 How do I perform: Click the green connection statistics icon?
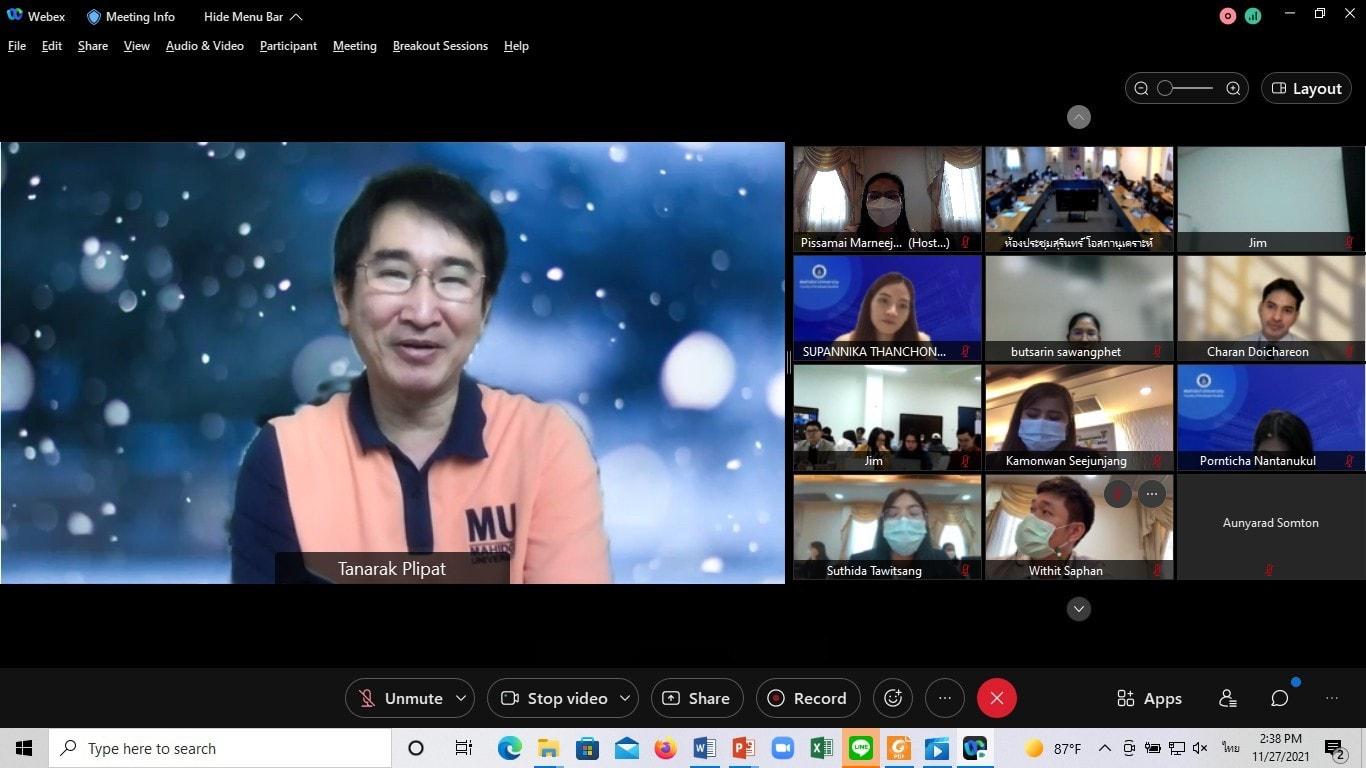click(1253, 16)
